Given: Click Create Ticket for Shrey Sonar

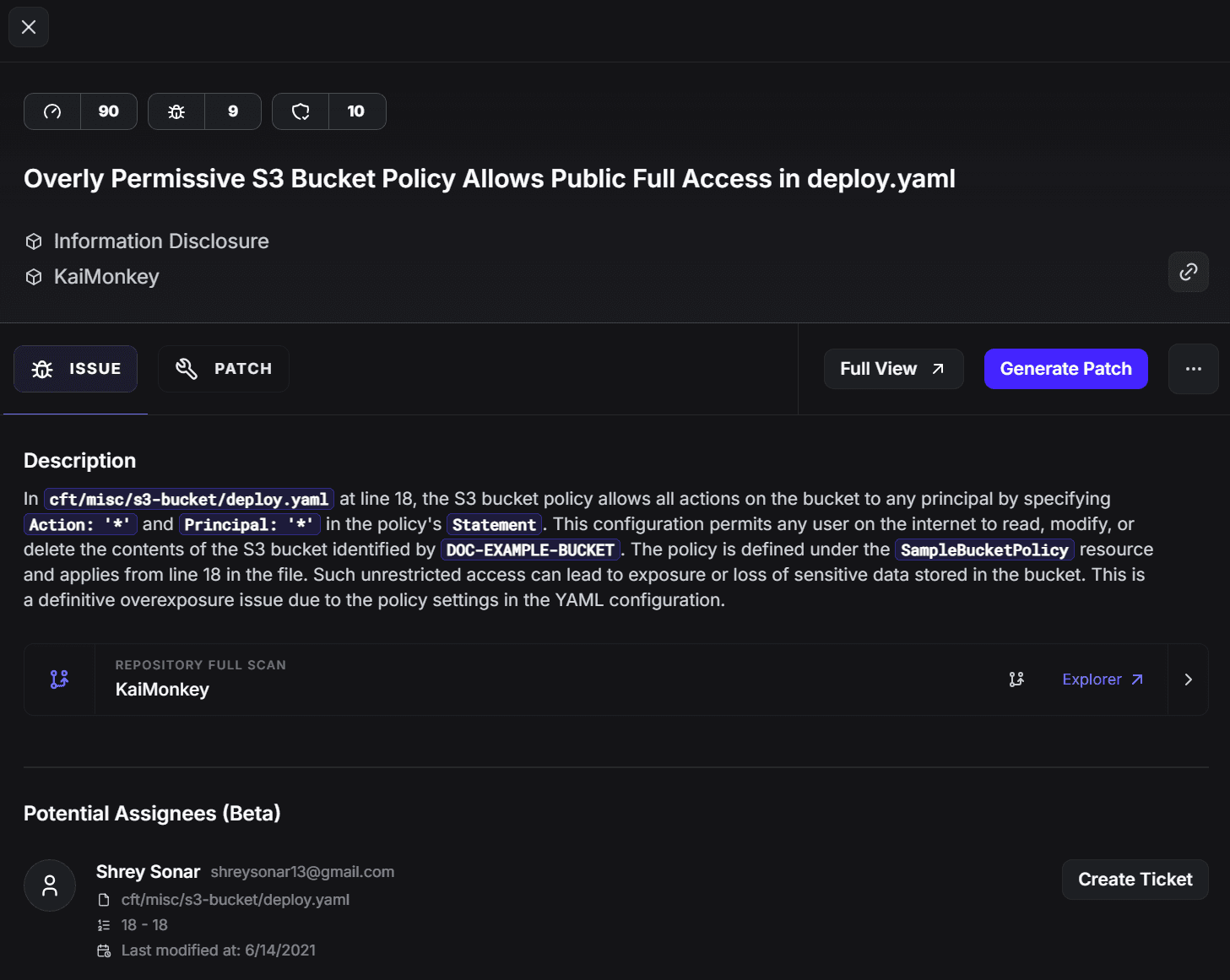Looking at the screenshot, I should [1135, 880].
